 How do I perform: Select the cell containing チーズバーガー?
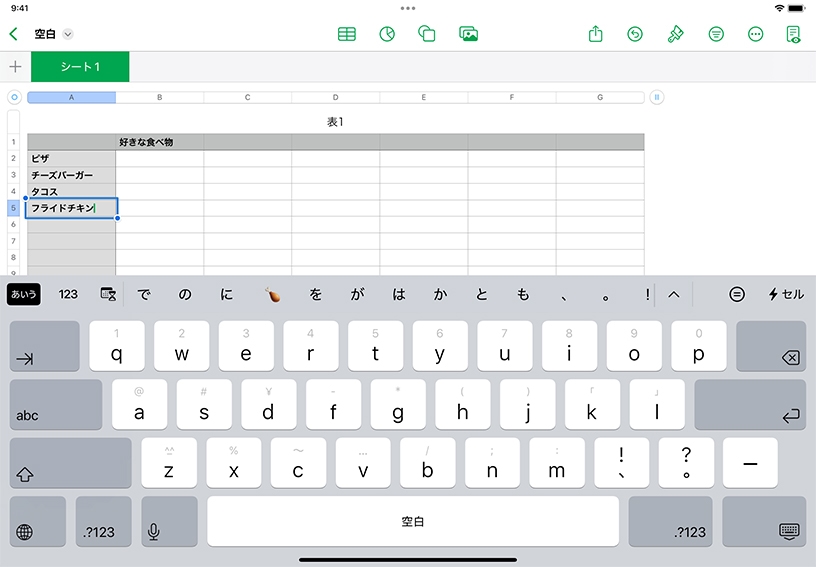point(71,175)
